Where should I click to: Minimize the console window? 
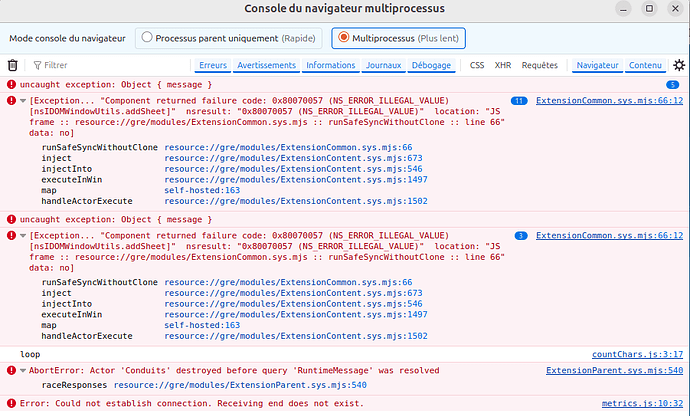click(x=623, y=8)
